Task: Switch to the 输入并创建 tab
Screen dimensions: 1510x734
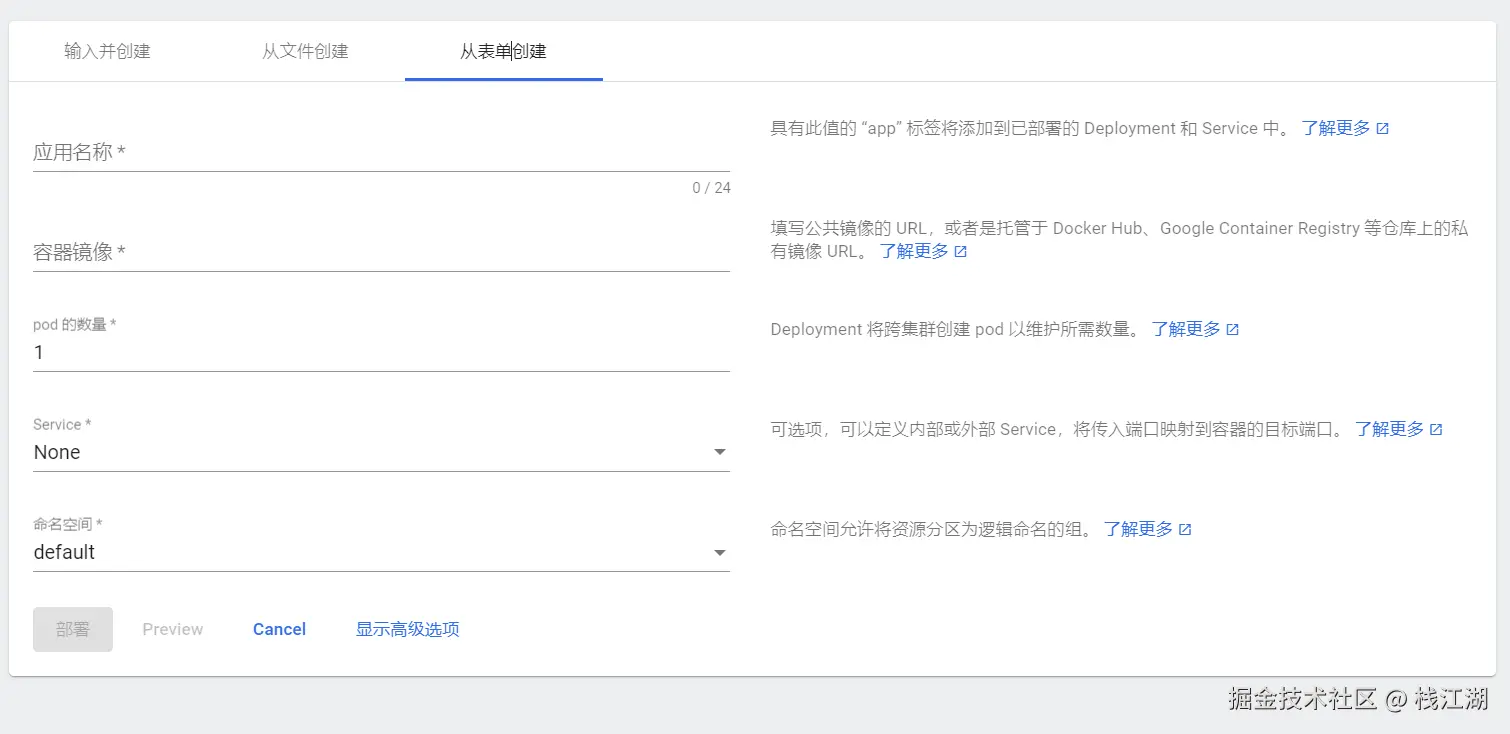Action: click(107, 51)
